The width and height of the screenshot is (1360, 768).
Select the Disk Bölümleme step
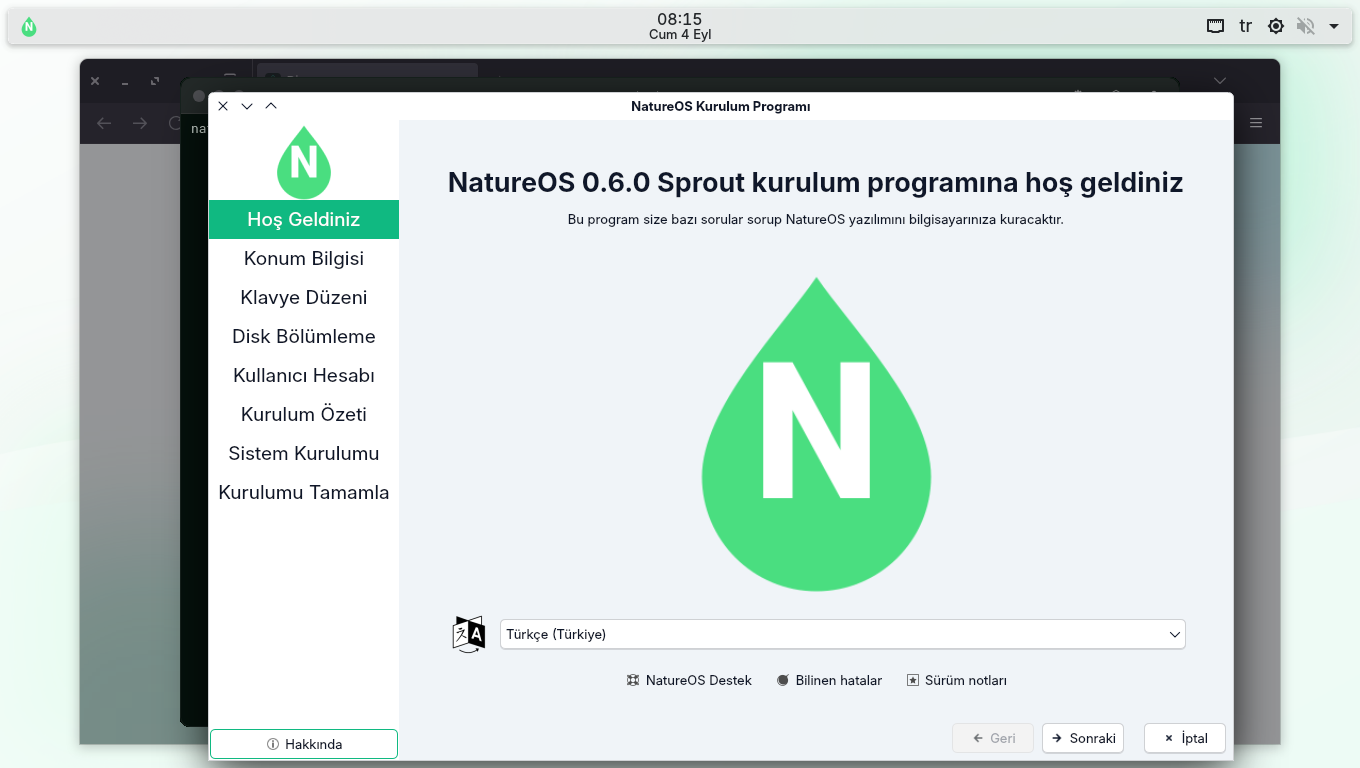tap(304, 336)
